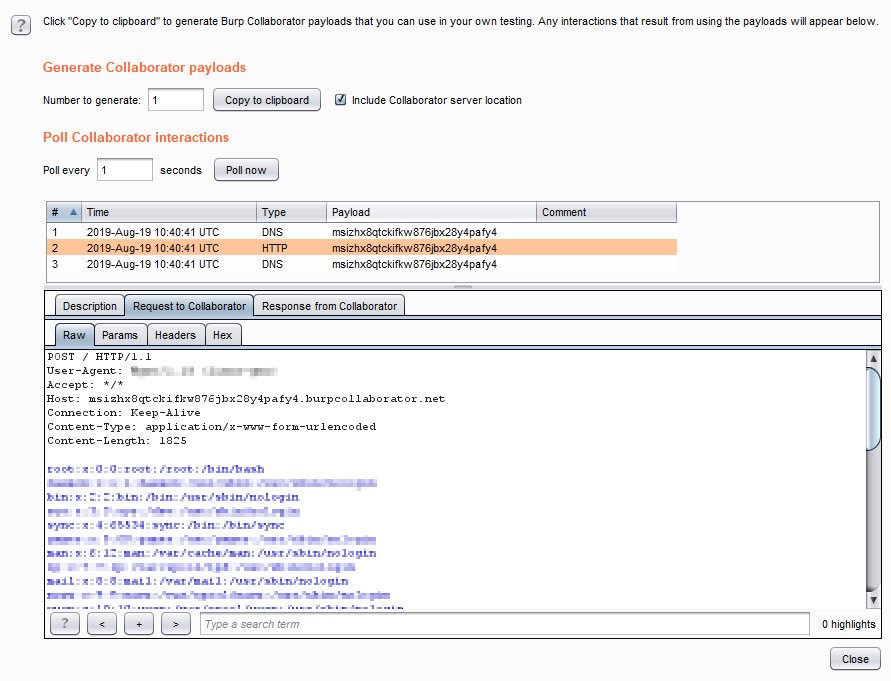Select interaction row 1 DNS entry
Viewport: 891px width, 681px height.
click(361, 232)
